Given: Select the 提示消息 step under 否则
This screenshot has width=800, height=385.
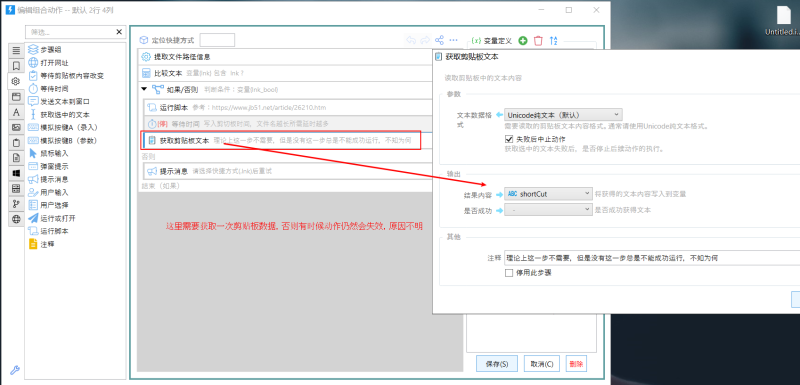Looking at the screenshot, I should coord(288,171).
